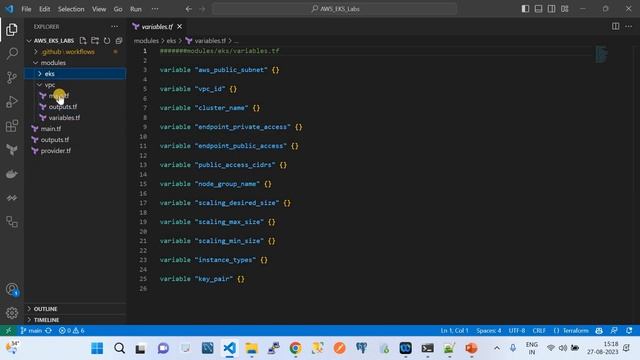Screen dimensions: 640x360
Task: Switch branch using main in status bar
Action: pos(32,331)
